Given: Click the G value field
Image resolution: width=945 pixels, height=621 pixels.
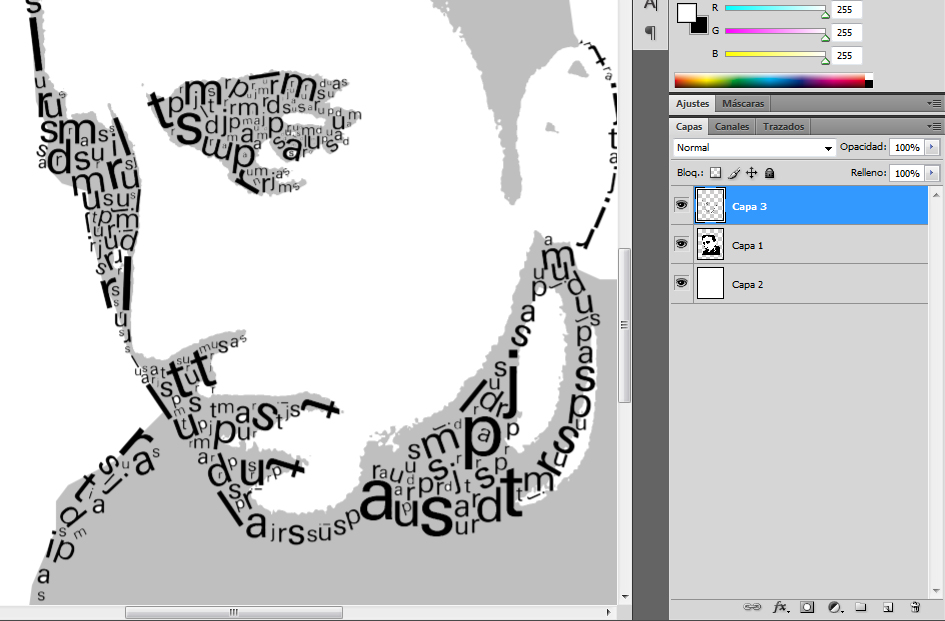Looking at the screenshot, I should [x=846, y=32].
